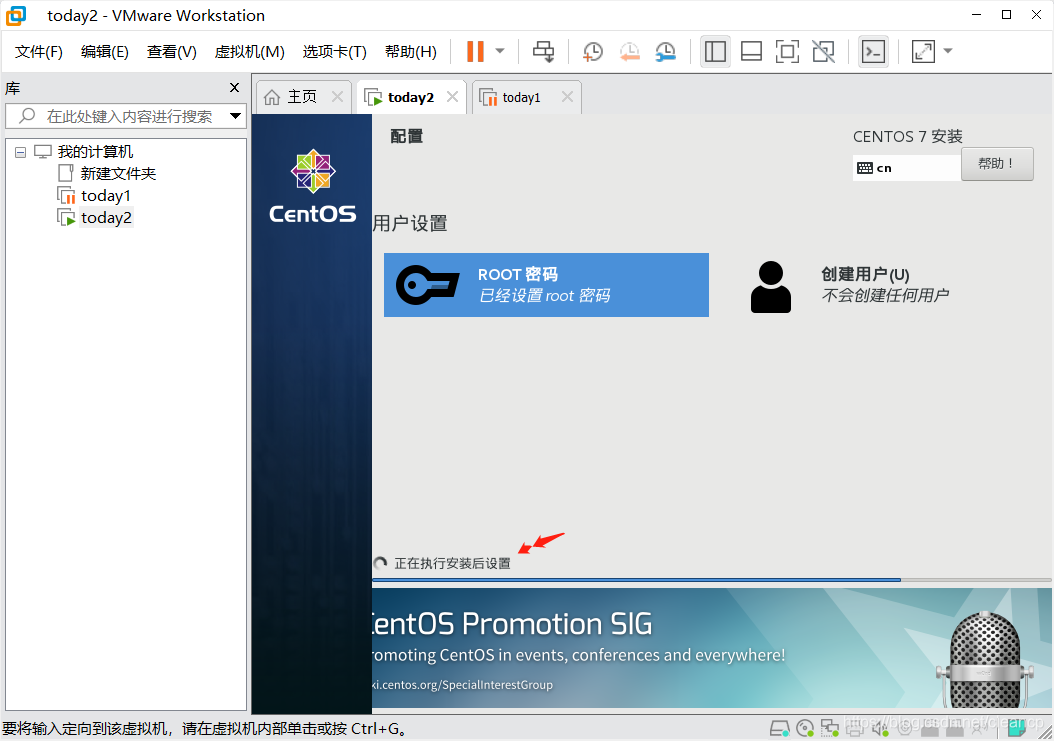The image size is (1054, 741).
Task: Click CD/DVD drive status bar icon
Action: point(805,728)
